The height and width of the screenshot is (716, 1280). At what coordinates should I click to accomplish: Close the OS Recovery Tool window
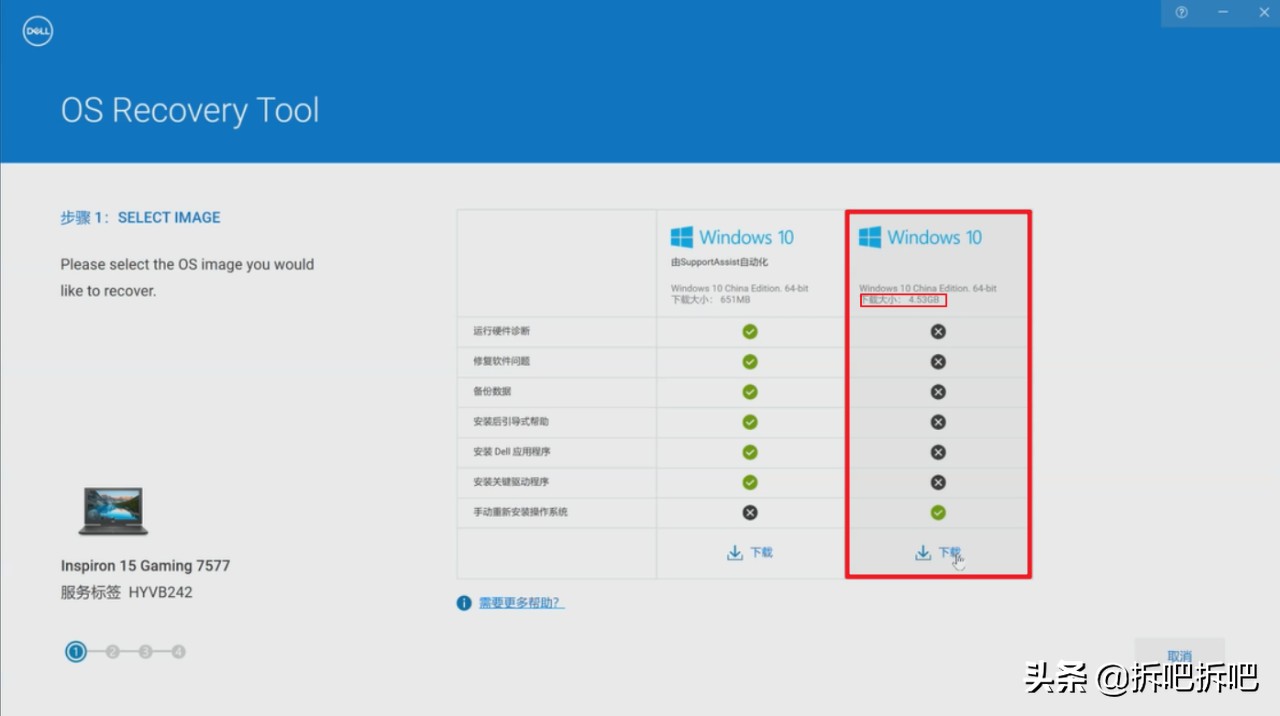click(x=1263, y=12)
